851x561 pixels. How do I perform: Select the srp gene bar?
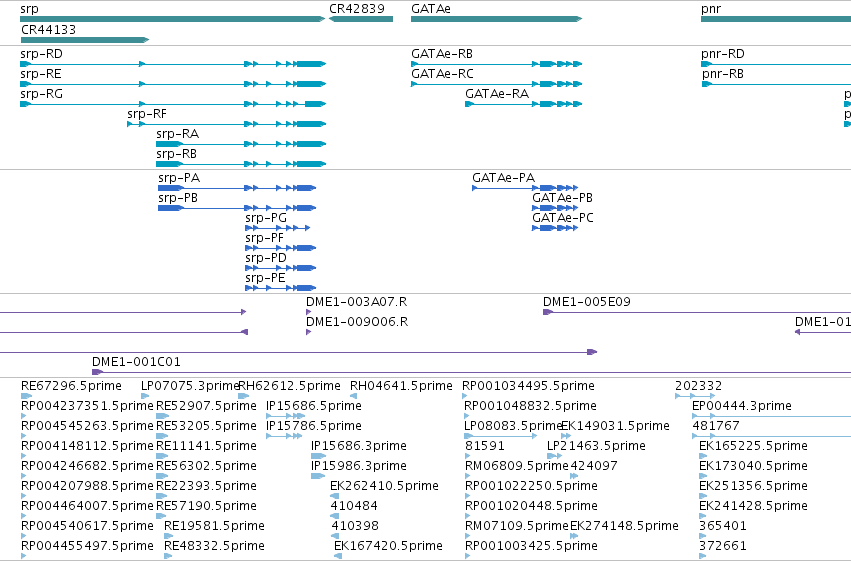(x=173, y=19)
